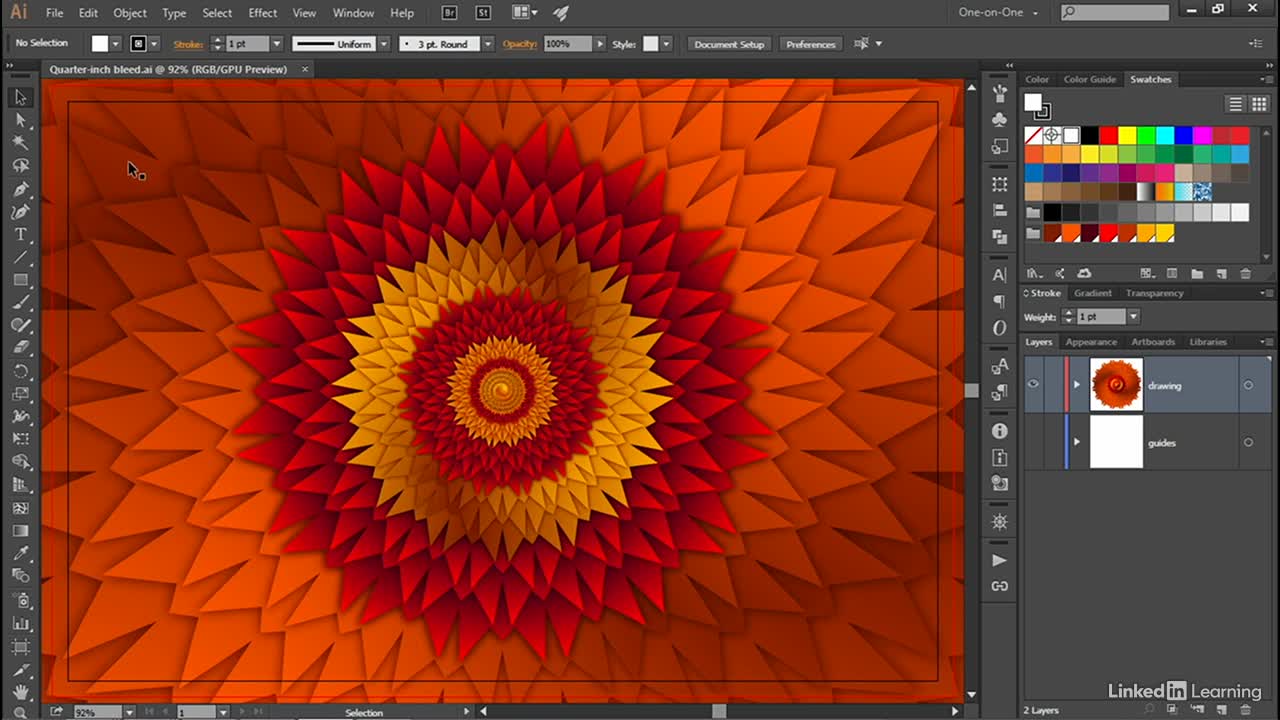The width and height of the screenshot is (1280, 720).
Task: Create a new color group folder
Action: pyautogui.click(x=1197, y=274)
